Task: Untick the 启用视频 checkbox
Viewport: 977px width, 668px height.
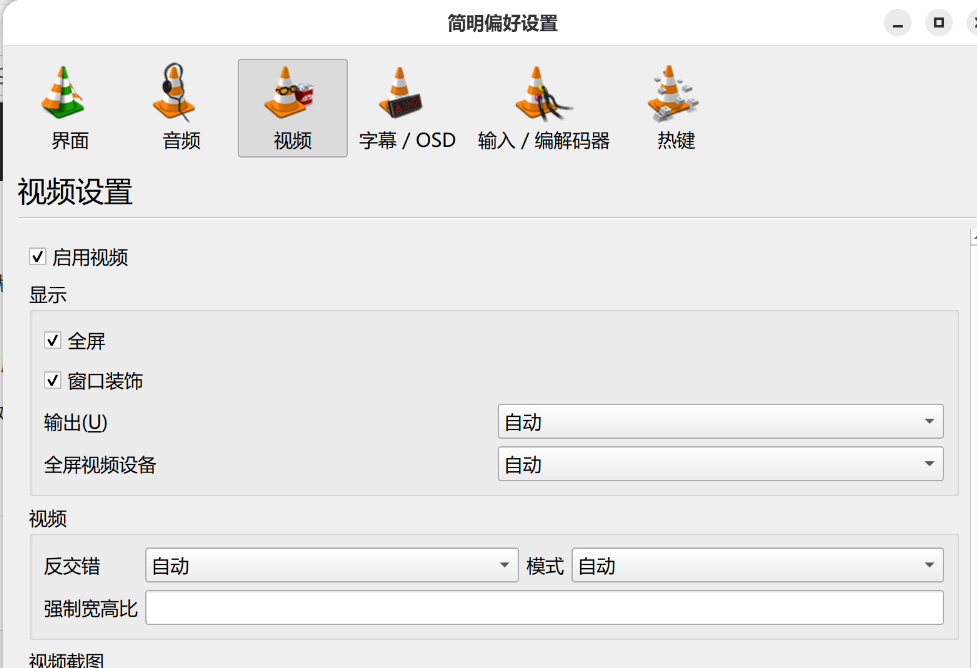Action: coord(37,257)
